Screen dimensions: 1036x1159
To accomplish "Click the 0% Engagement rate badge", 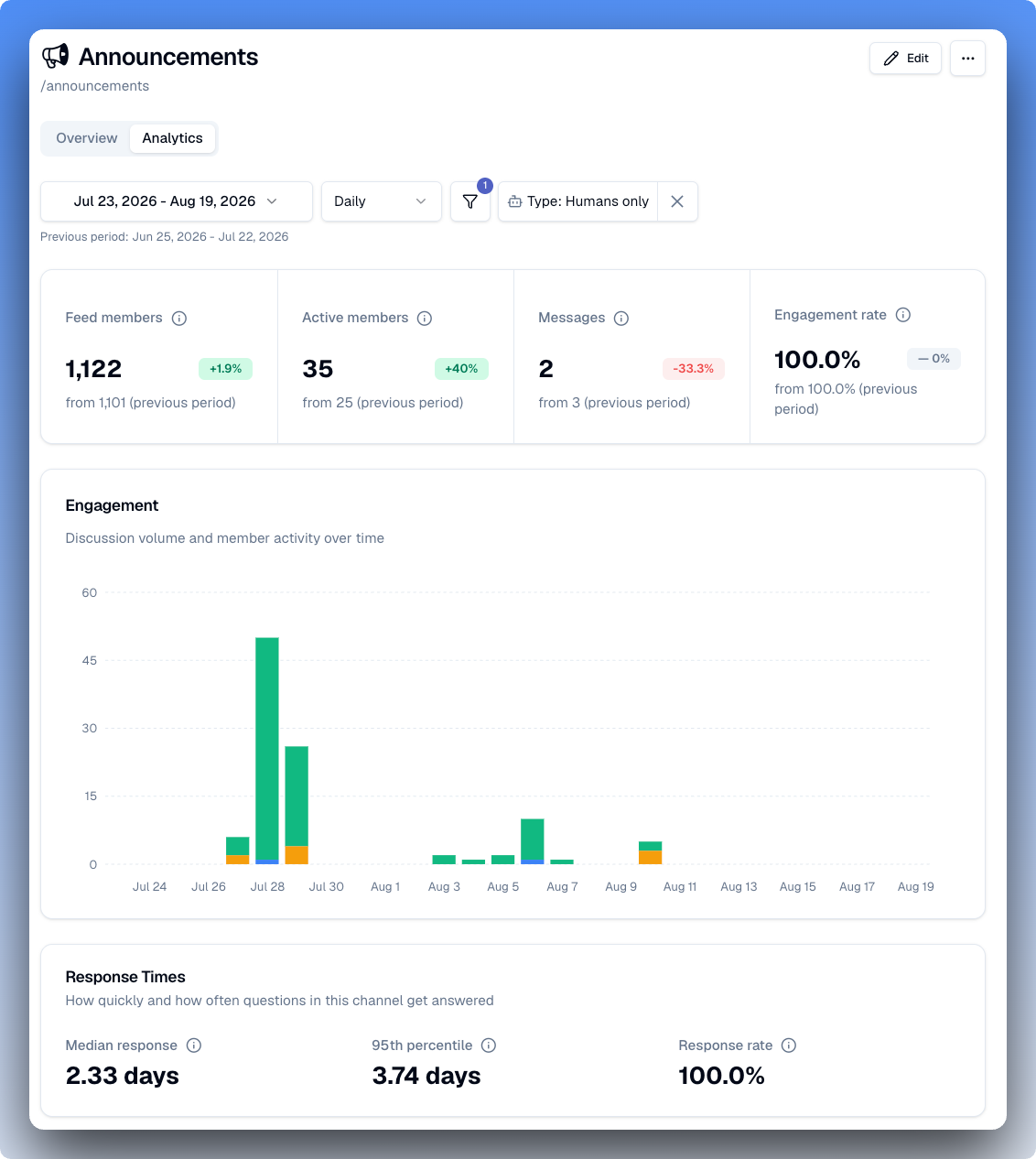I will [x=933, y=359].
